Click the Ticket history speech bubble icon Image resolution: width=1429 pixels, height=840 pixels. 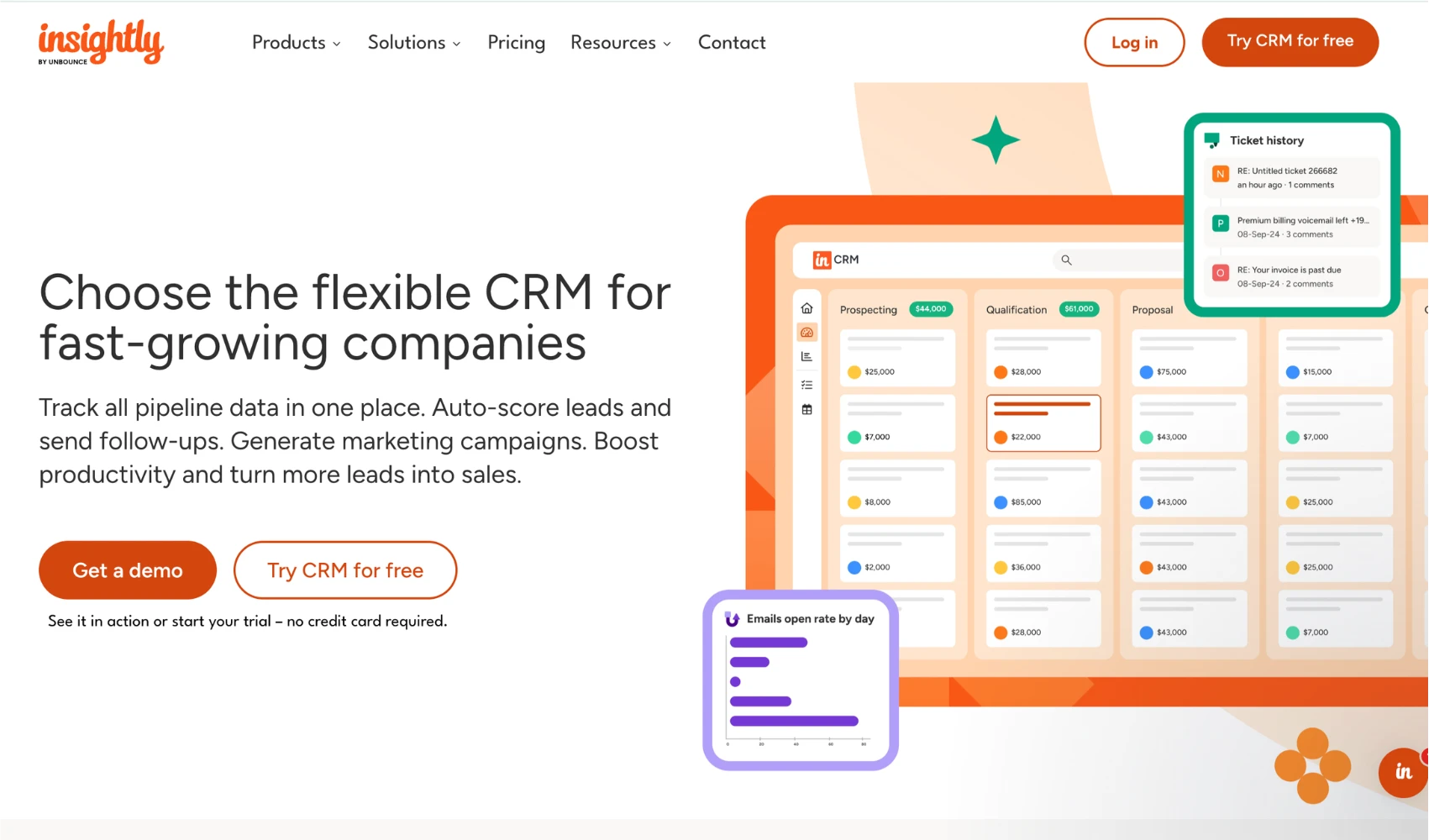[1212, 139]
